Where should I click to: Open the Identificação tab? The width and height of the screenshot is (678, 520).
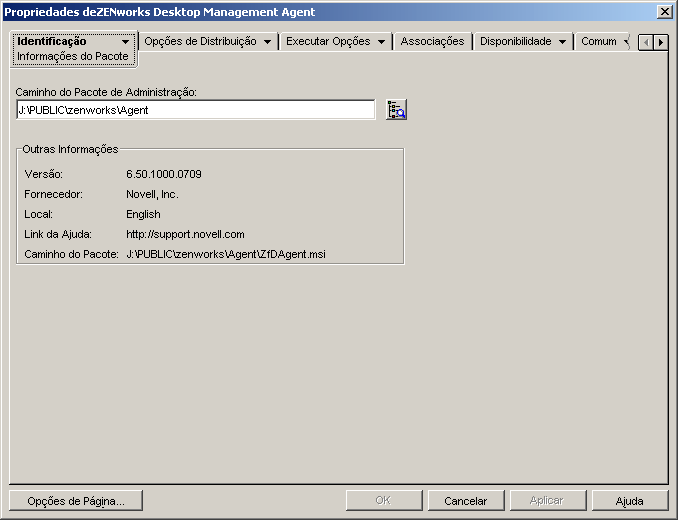[x=51, y=41]
